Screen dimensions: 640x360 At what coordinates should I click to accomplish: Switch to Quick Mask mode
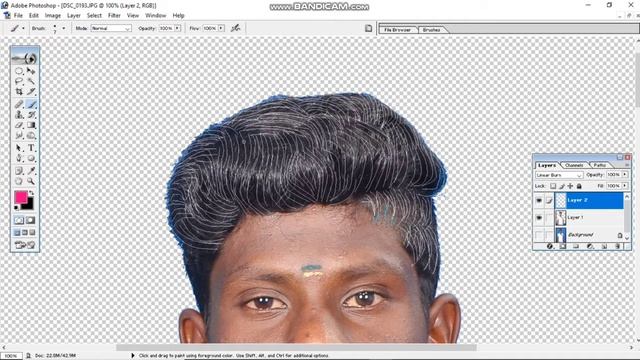(x=31, y=220)
